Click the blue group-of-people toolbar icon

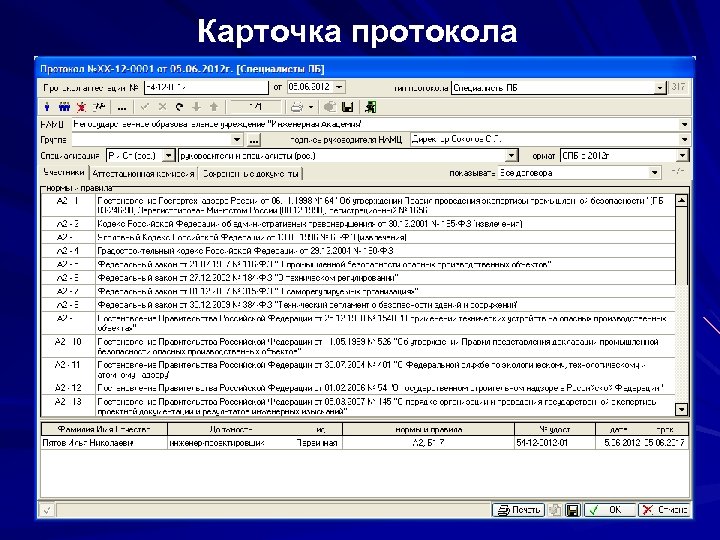pos(64,107)
